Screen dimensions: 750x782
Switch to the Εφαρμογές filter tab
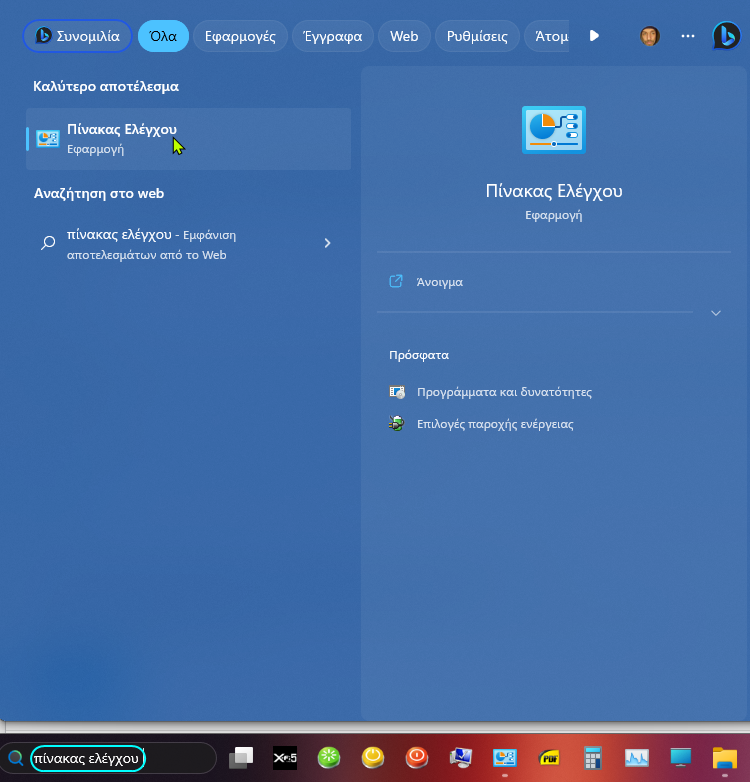pyautogui.click(x=240, y=36)
